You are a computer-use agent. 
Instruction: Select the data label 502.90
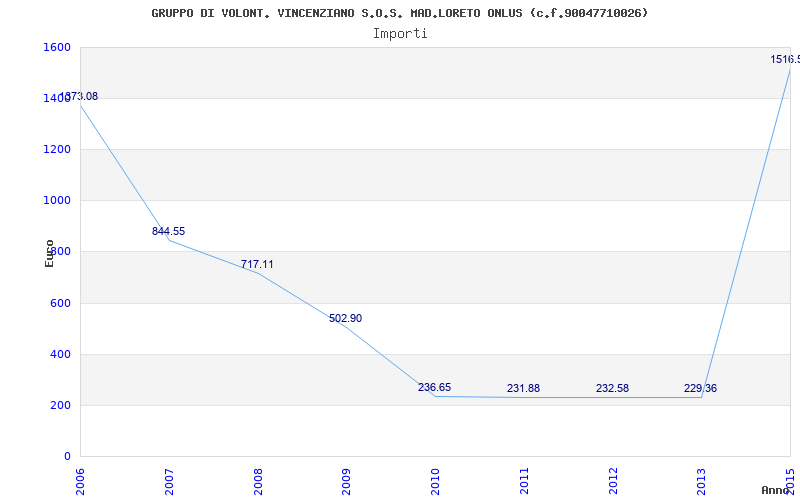click(345, 318)
